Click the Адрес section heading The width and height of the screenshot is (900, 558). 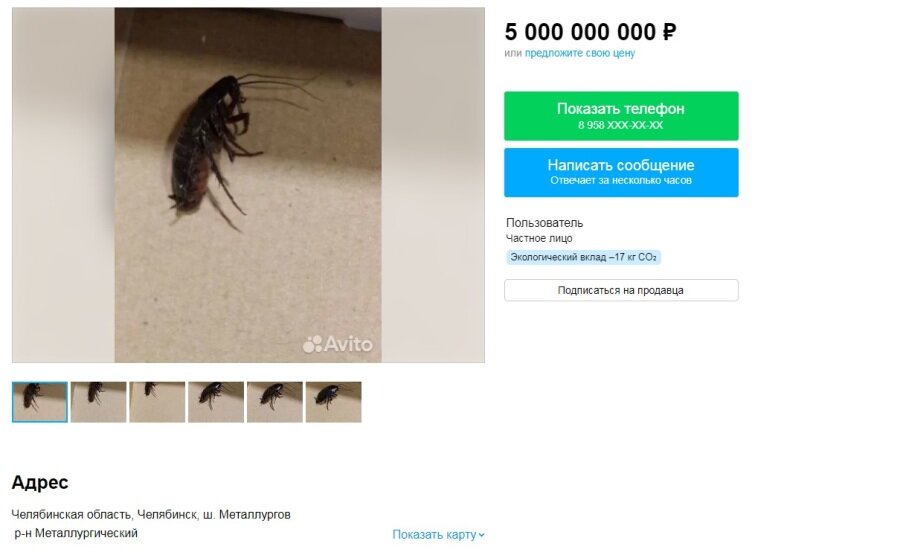point(40,482)
